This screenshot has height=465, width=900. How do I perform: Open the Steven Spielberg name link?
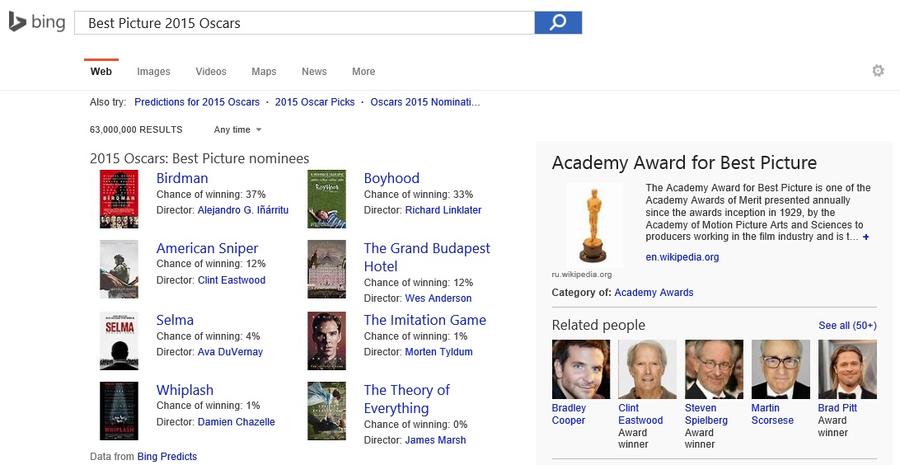tap(706, 414)
